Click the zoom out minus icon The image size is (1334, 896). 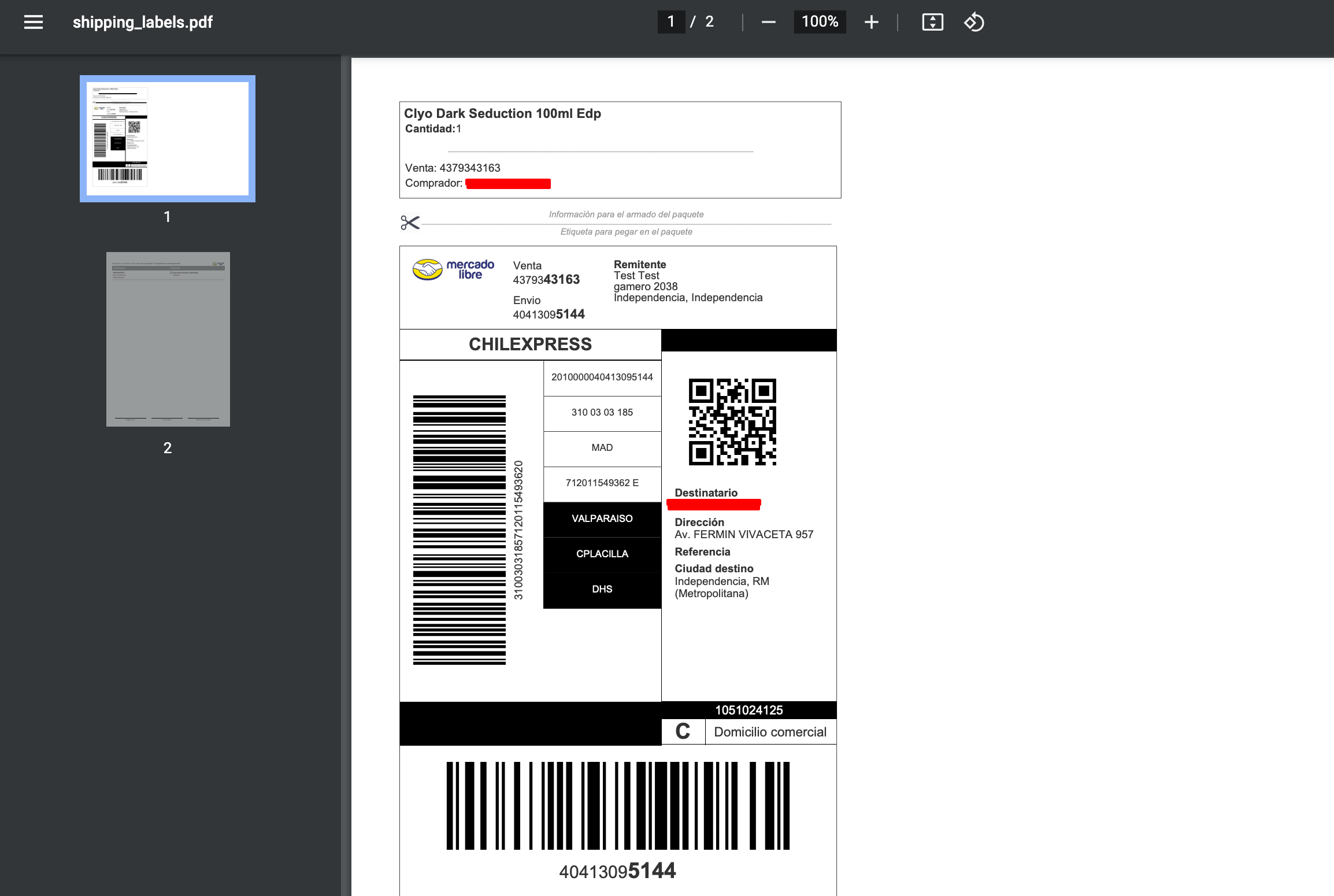coord(768,22)
